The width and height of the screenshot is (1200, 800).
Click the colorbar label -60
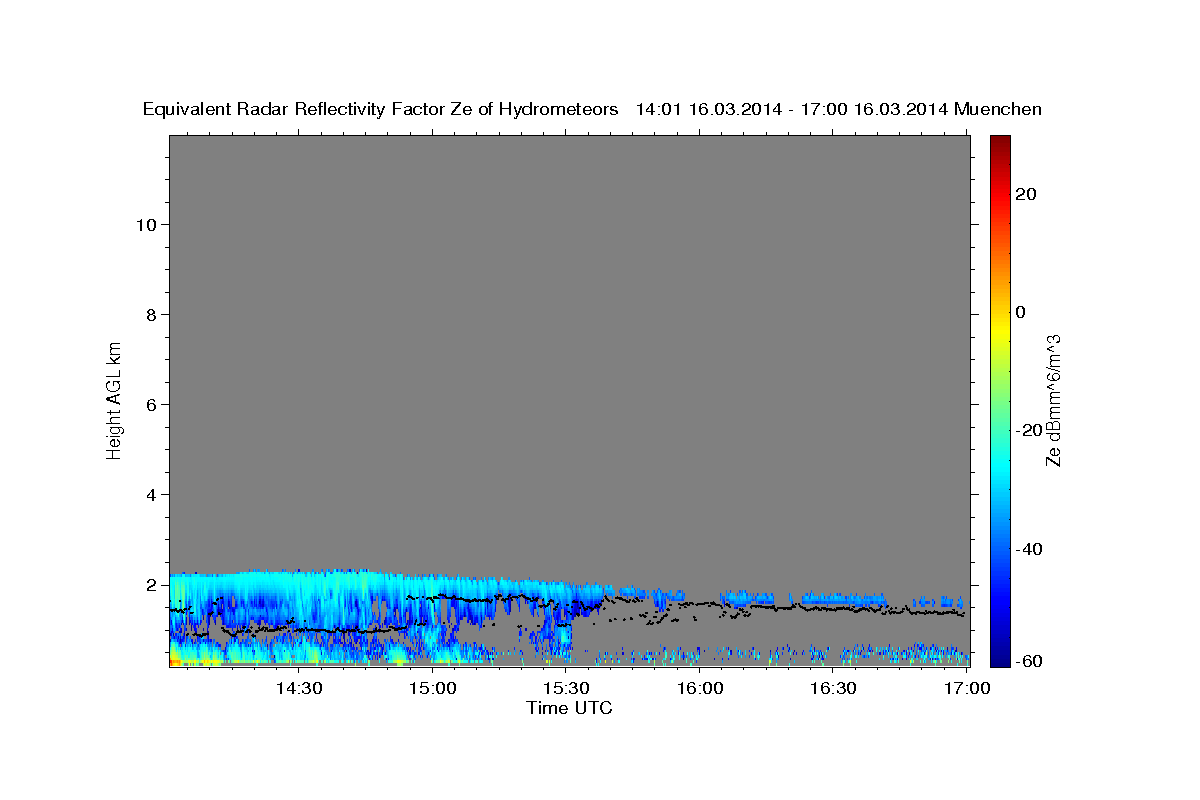[1027, 661]
